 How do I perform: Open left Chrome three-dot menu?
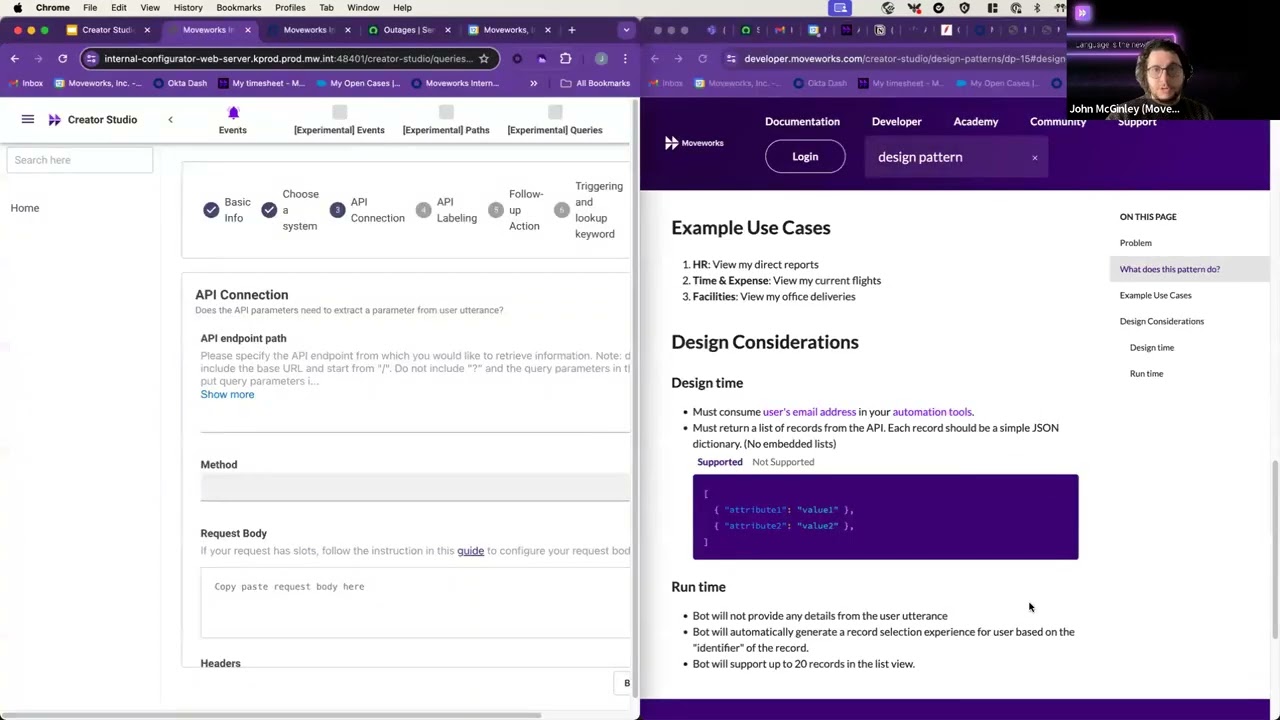[x=625, y=58]
